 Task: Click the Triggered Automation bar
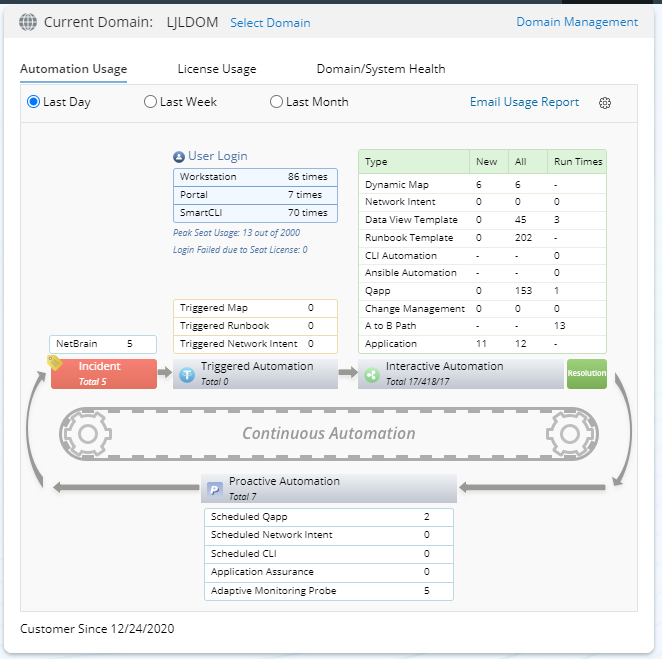(255, 374)
